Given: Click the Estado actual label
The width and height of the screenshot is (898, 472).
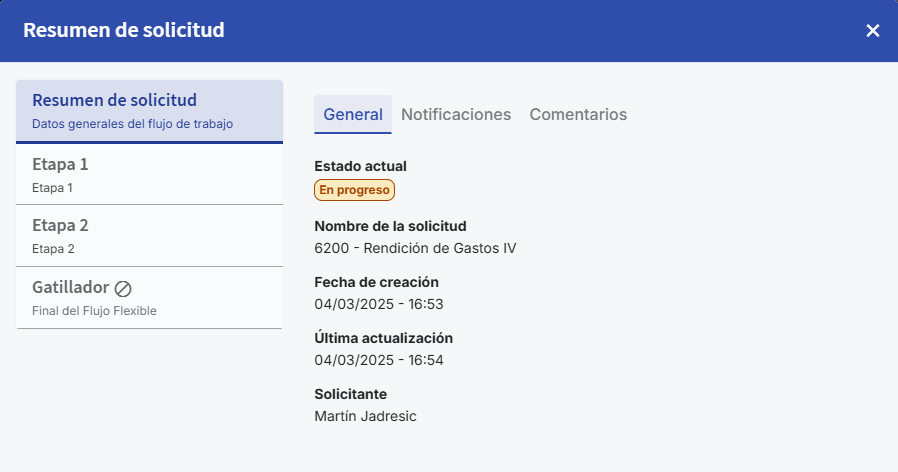Looking at the screenshot, I should pos(360,166).
